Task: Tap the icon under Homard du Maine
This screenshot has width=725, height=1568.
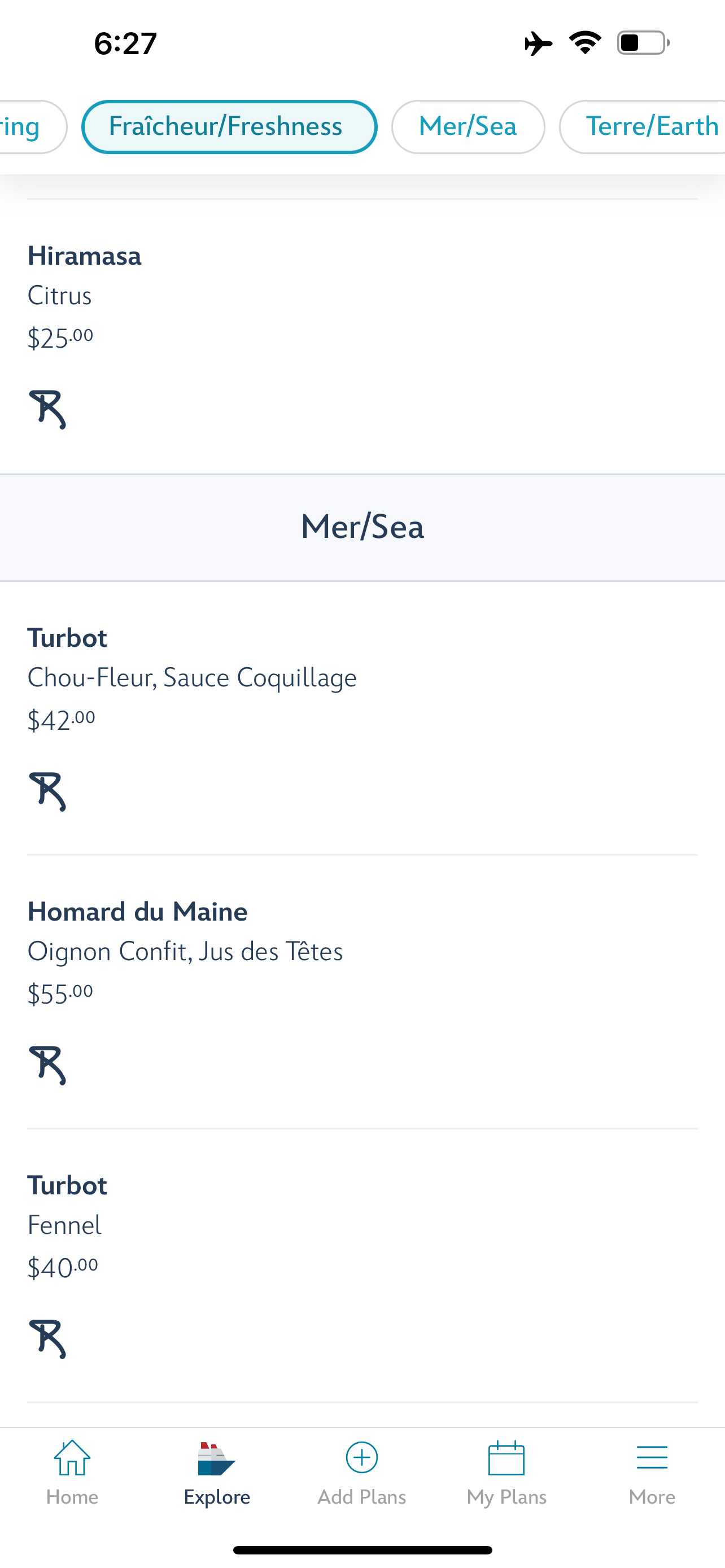Action: click(x=47, y=1065)
